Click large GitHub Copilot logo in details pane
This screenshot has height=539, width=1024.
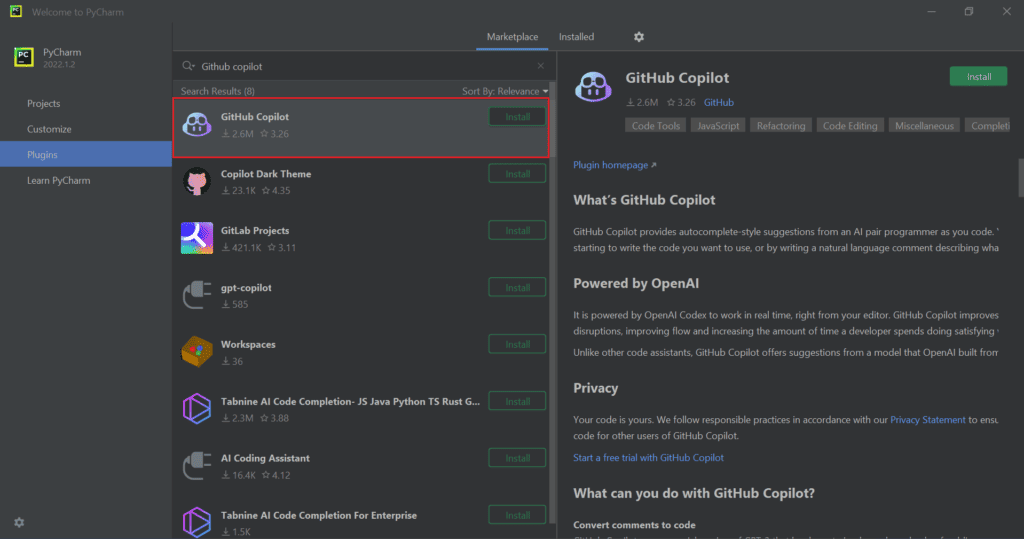[593, 87]
